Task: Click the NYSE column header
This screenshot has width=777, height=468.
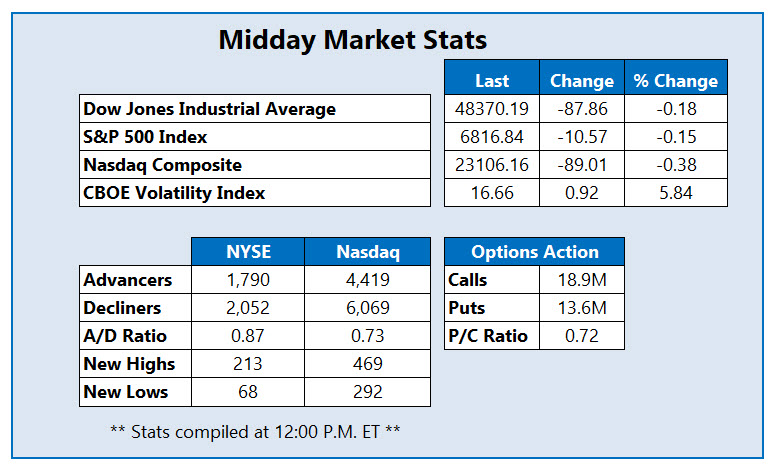Action: [x=249, y=252]
